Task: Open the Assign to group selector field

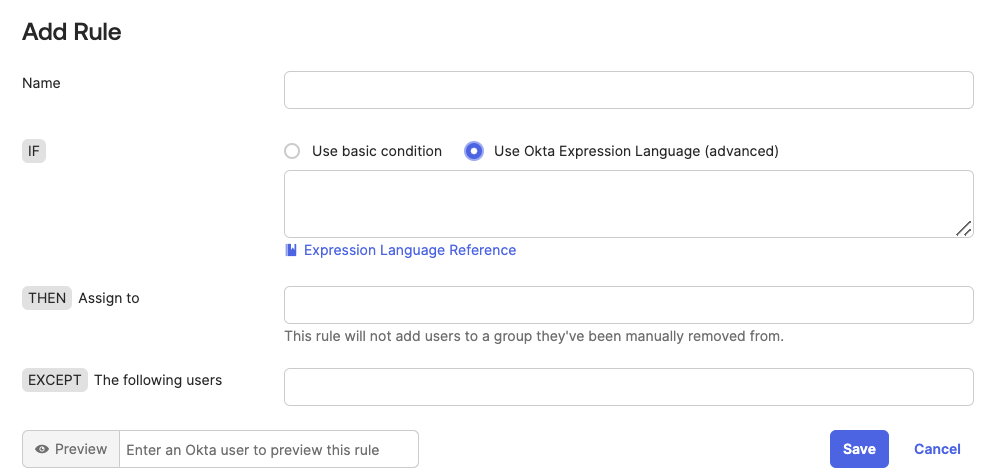Action: tap(628, 305)
